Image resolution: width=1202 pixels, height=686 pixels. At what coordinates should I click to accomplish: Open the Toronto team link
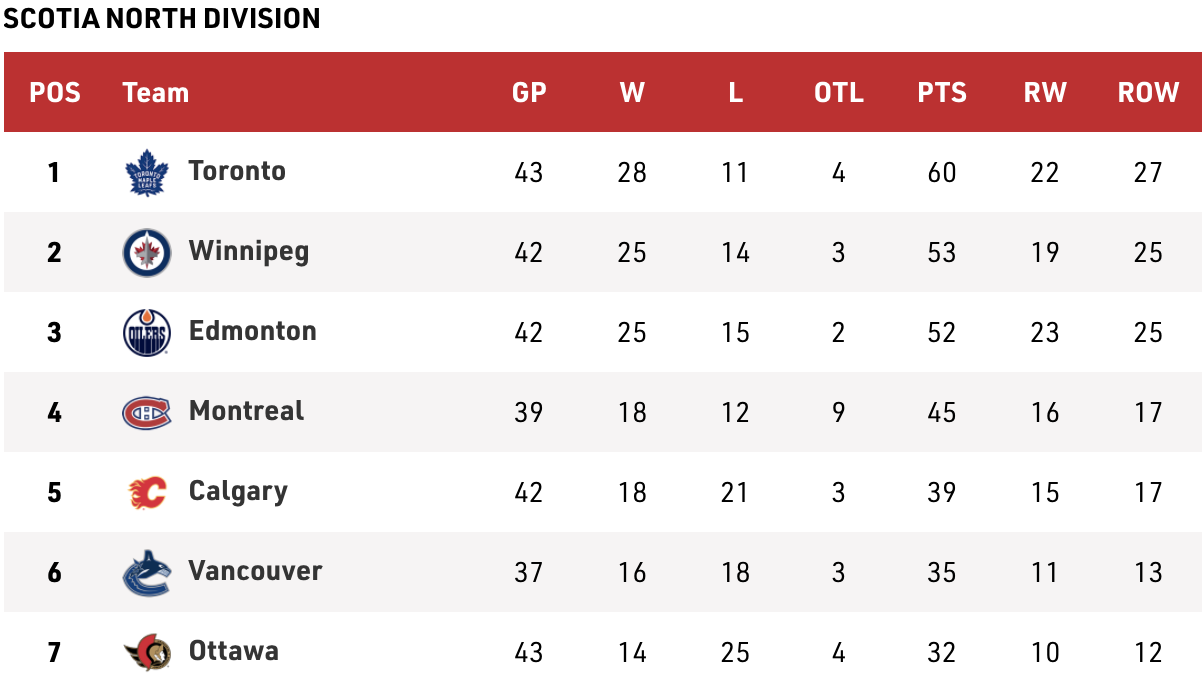tap(237, 171)
